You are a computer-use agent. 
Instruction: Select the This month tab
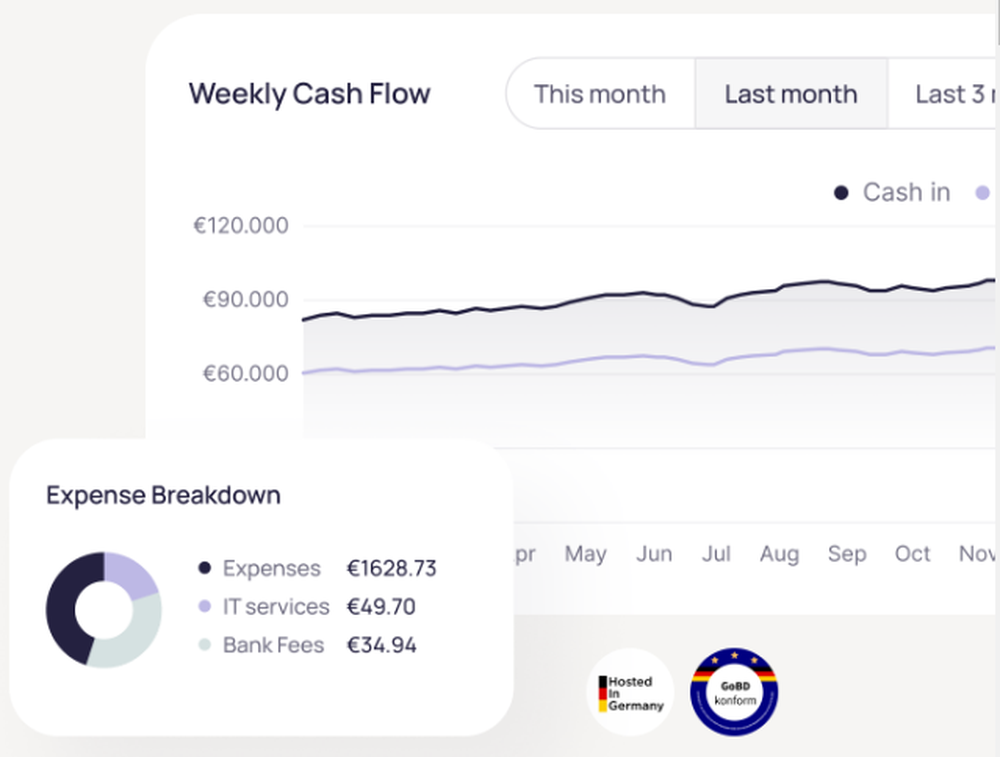pos(600,94)
